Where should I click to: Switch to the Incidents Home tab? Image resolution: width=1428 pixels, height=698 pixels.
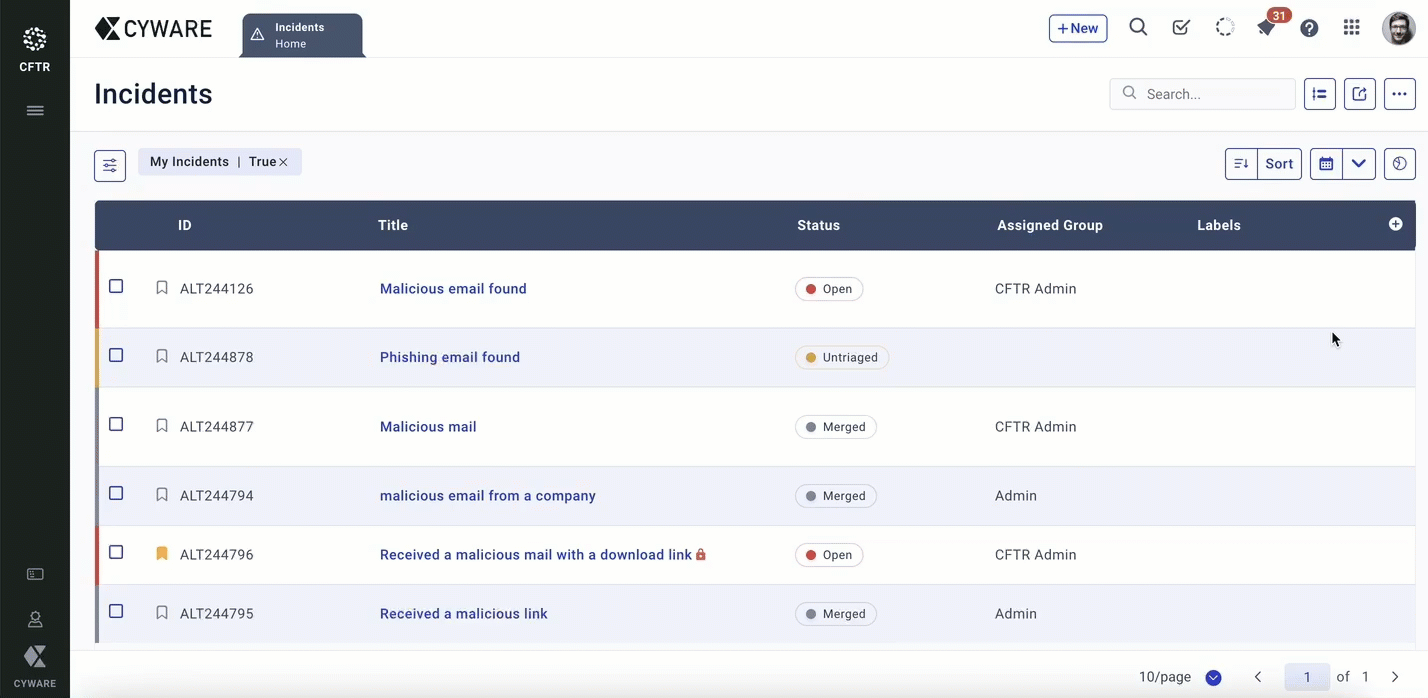coord(302,35)
